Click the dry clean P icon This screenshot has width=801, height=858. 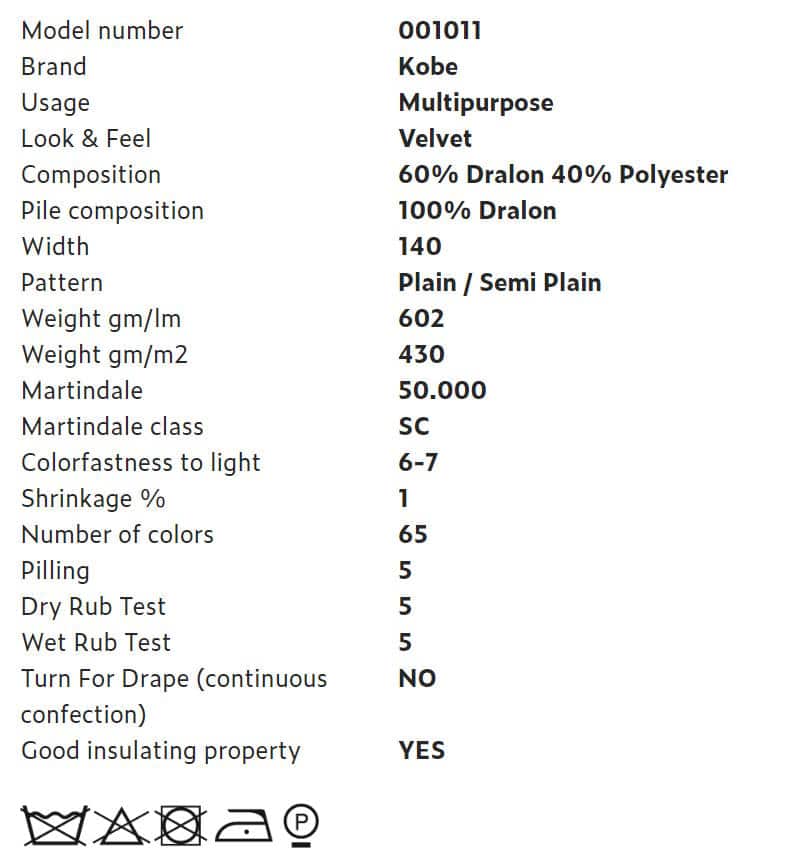301,825
